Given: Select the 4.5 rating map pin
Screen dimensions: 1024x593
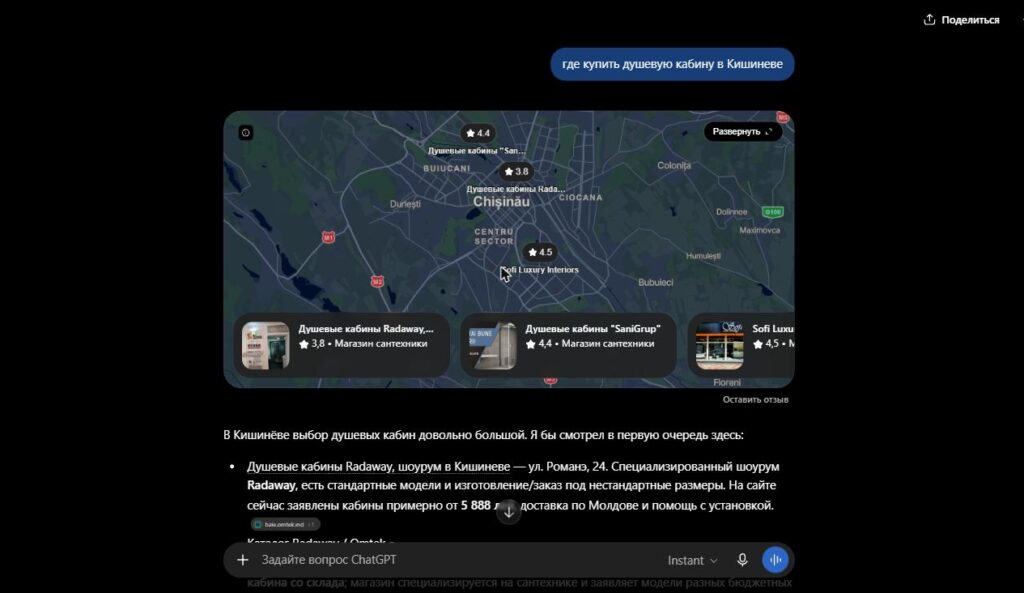Looking at the screenshot, I should click(539, 252).
